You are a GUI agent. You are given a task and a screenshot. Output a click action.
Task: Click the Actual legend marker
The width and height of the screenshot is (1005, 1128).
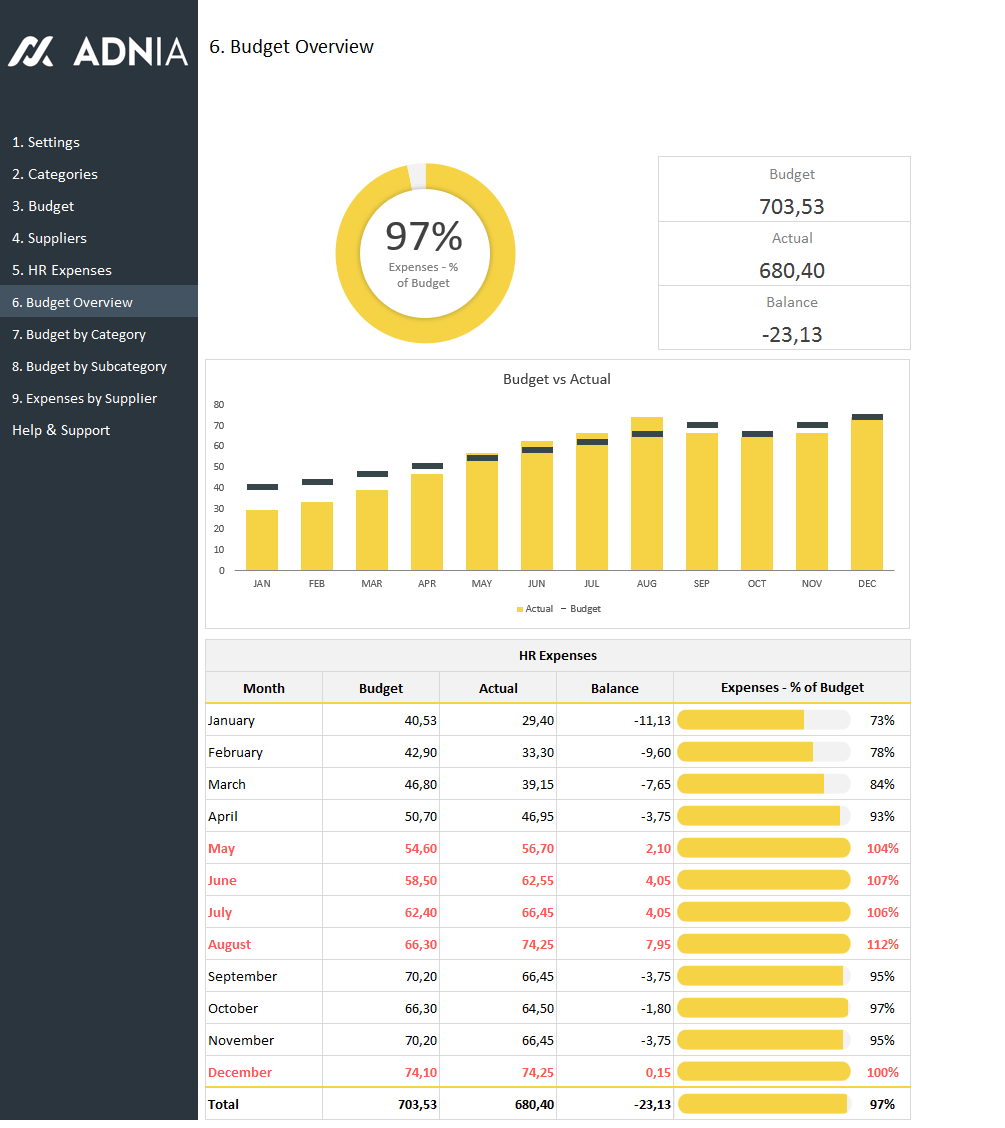pos(520,609)
